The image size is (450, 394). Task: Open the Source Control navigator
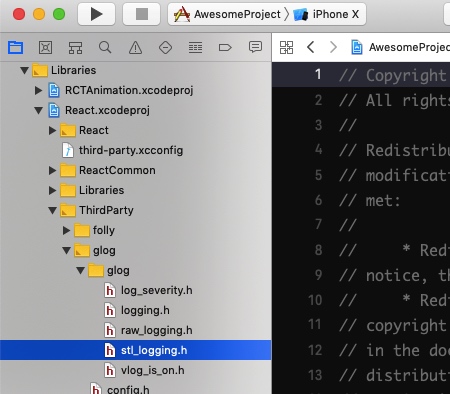[x=45, y=48]
